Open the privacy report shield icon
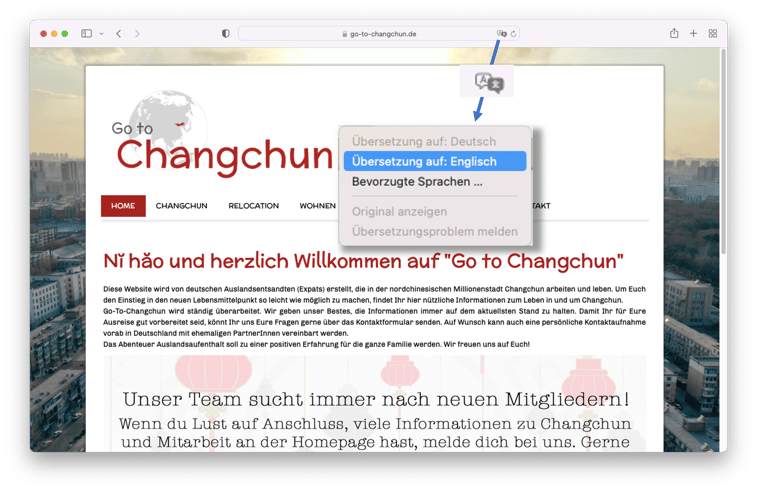Screen dimensions: 757x491 tap(225, 33)
